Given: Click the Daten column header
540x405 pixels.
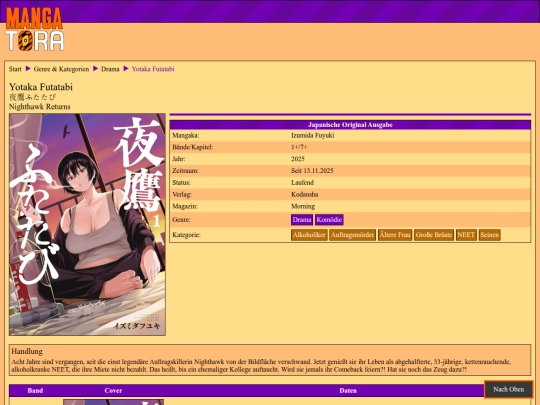Looking at the screenshot, I should click(x=348, y=390).
